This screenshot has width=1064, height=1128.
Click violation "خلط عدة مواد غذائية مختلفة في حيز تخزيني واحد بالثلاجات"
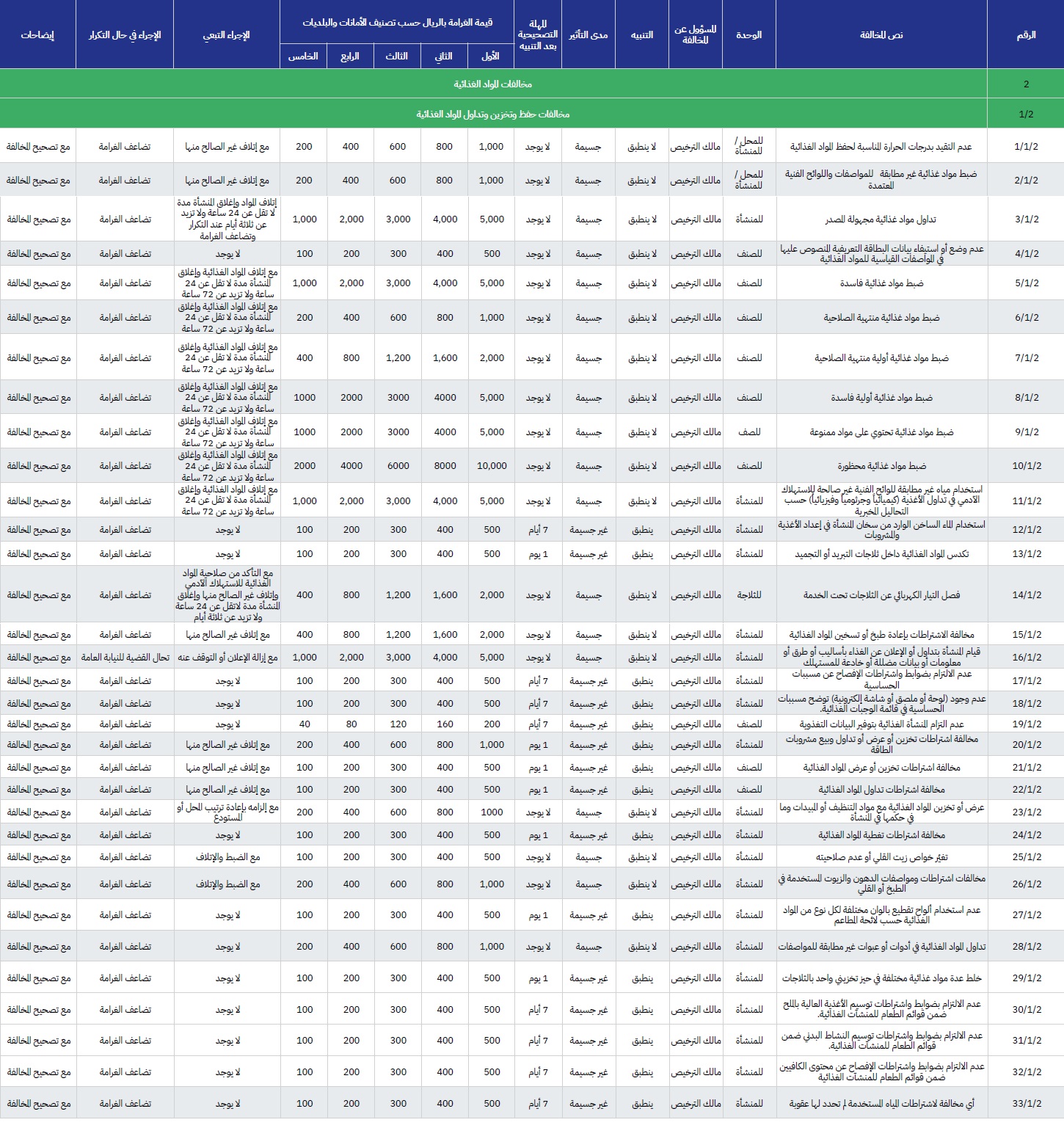(881, 978)
